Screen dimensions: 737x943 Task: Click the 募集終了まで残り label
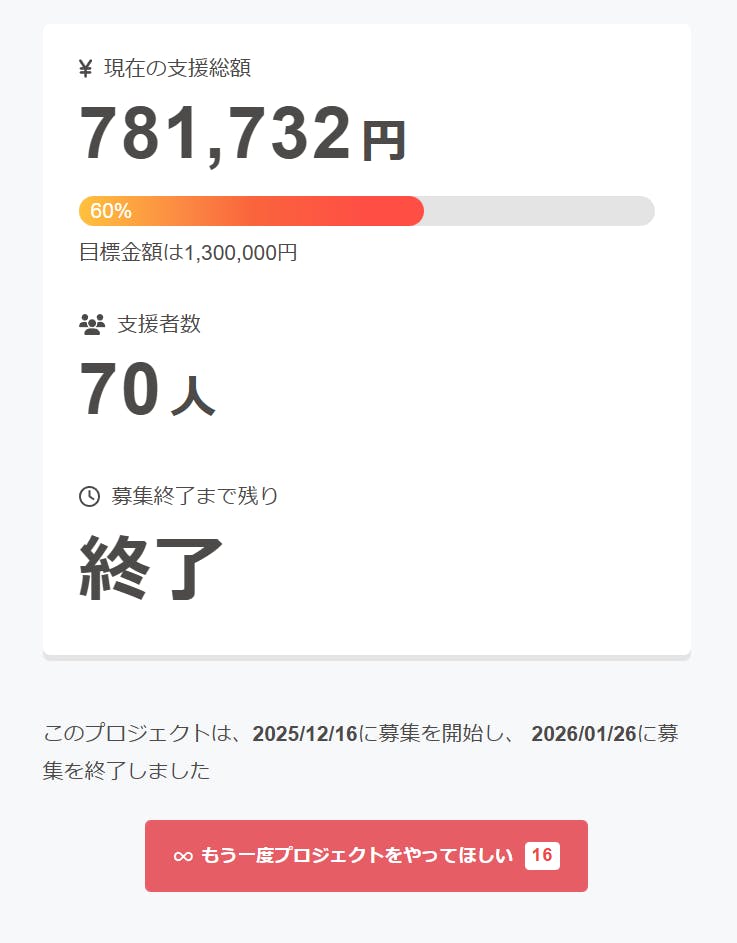tap(195, 496)
